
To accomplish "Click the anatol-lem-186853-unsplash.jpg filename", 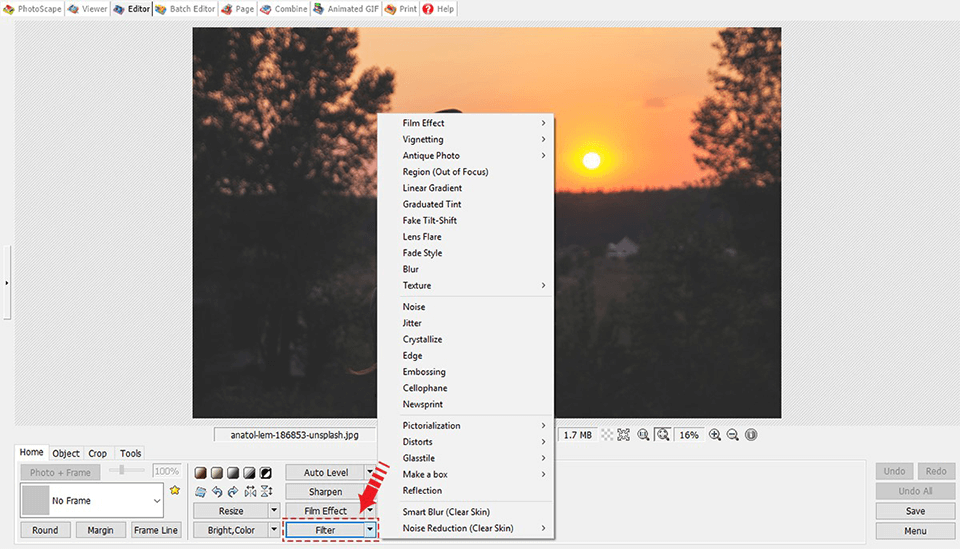I will click(x=294, y=435).
